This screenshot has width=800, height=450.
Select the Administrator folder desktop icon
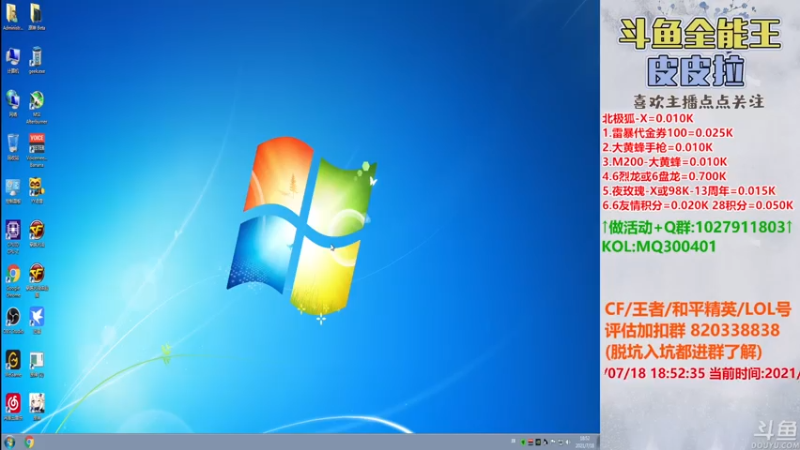[x=12, y=17]
